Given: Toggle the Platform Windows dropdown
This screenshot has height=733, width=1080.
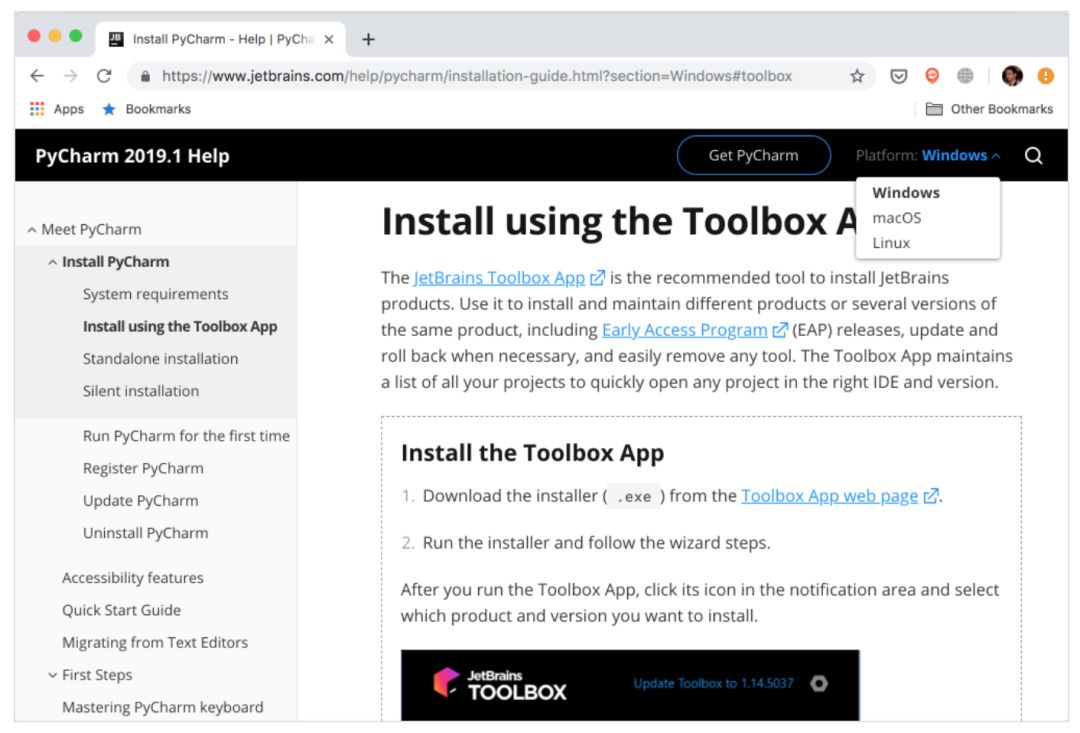Looking at the screenshot, I should (960, 156).
